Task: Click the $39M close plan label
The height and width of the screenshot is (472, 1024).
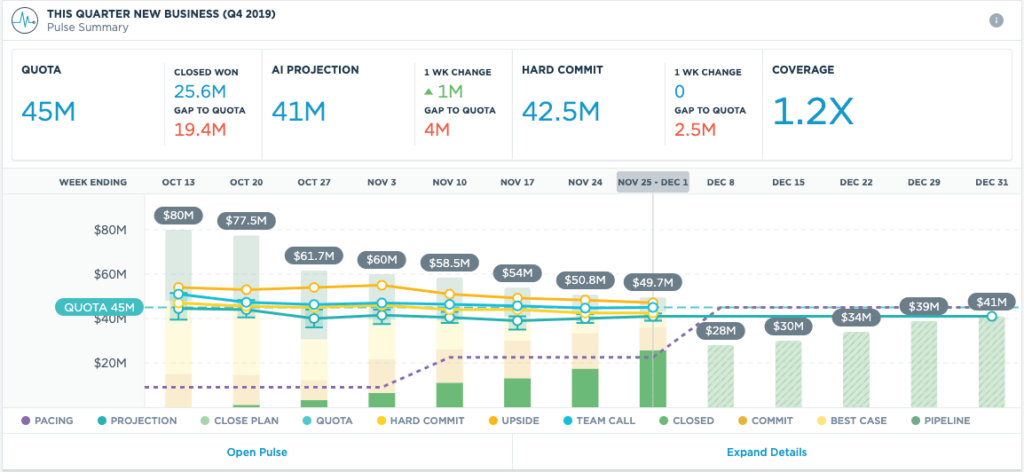Action: [924, 306]
